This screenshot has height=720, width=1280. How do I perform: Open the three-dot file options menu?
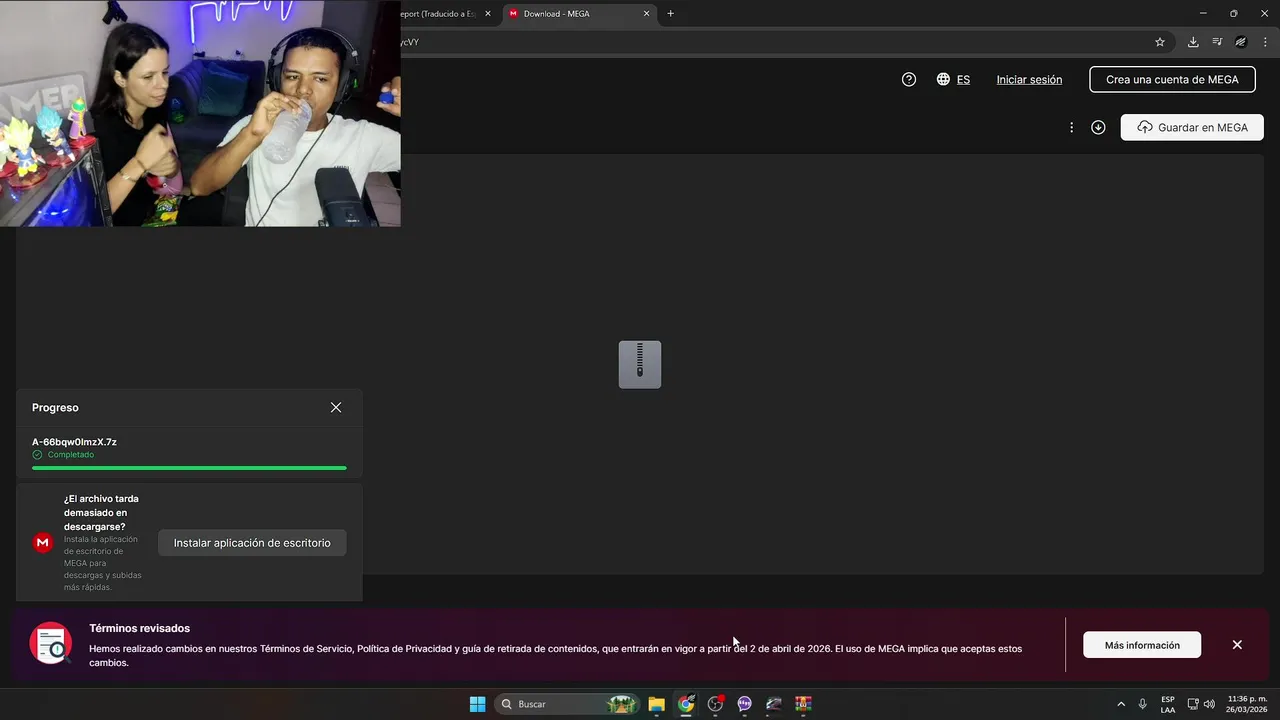[1071, 128]
